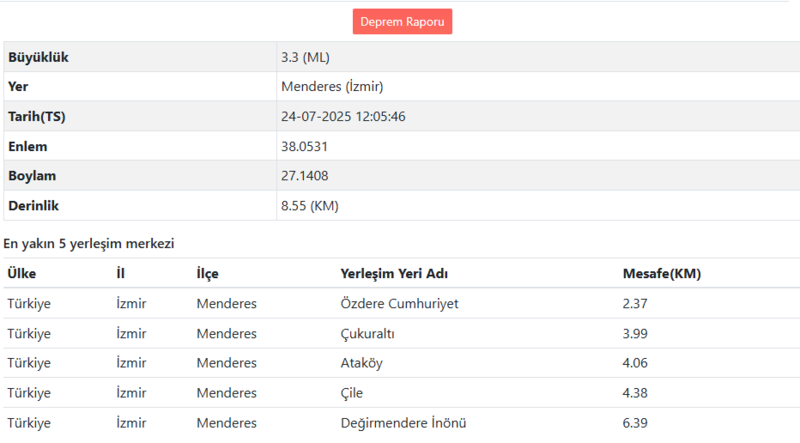800x443 pixels.
Task: Select the Özdere Cumhuriyet settlement cell
Action: click(x=400, y=303)
